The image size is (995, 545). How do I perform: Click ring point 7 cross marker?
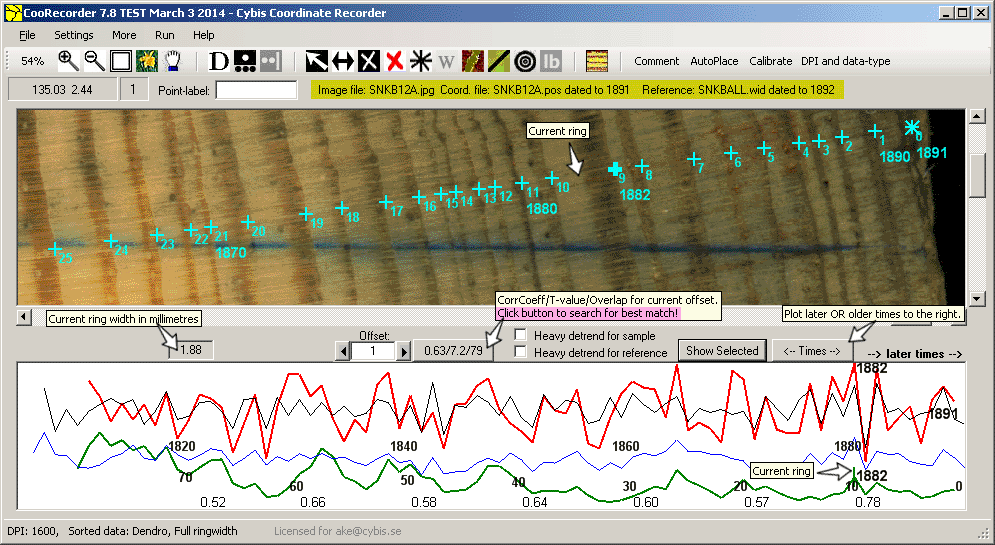click(x=694, y=159)
